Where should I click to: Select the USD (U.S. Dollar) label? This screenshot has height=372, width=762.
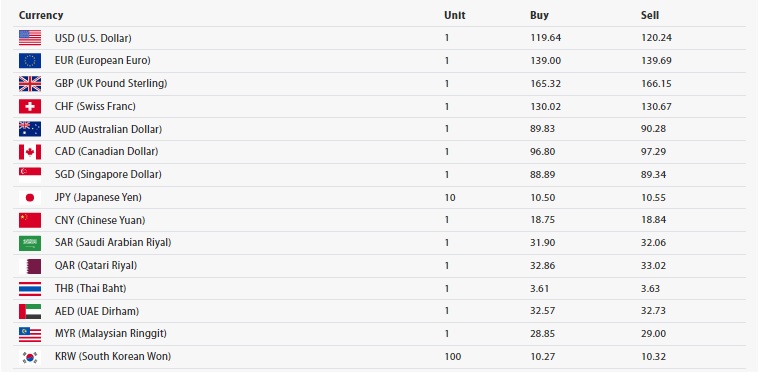point(93,38)
